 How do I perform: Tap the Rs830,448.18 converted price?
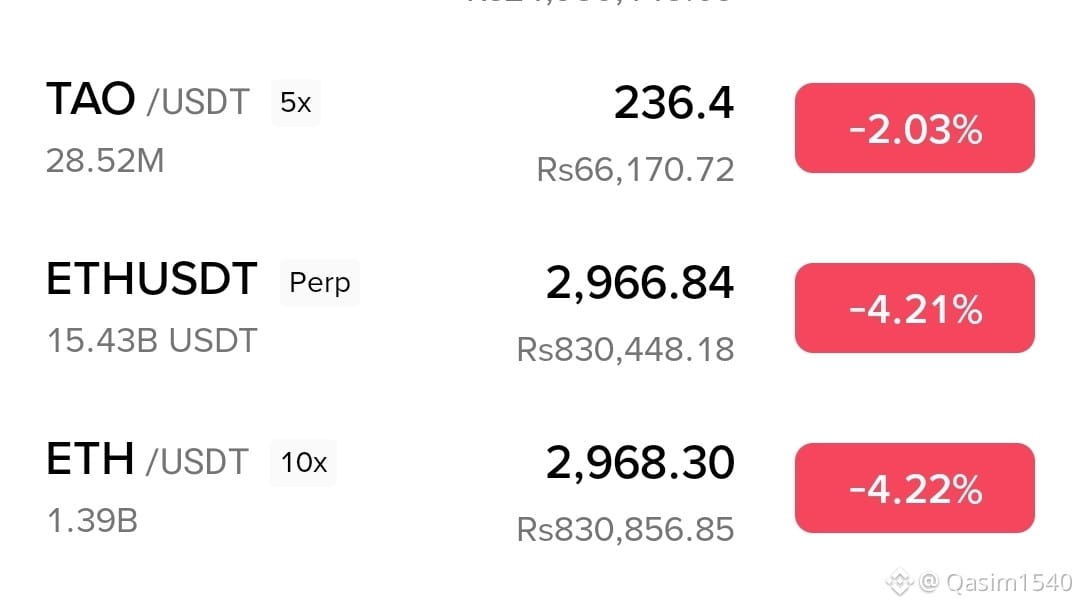(x=626, y=349)
